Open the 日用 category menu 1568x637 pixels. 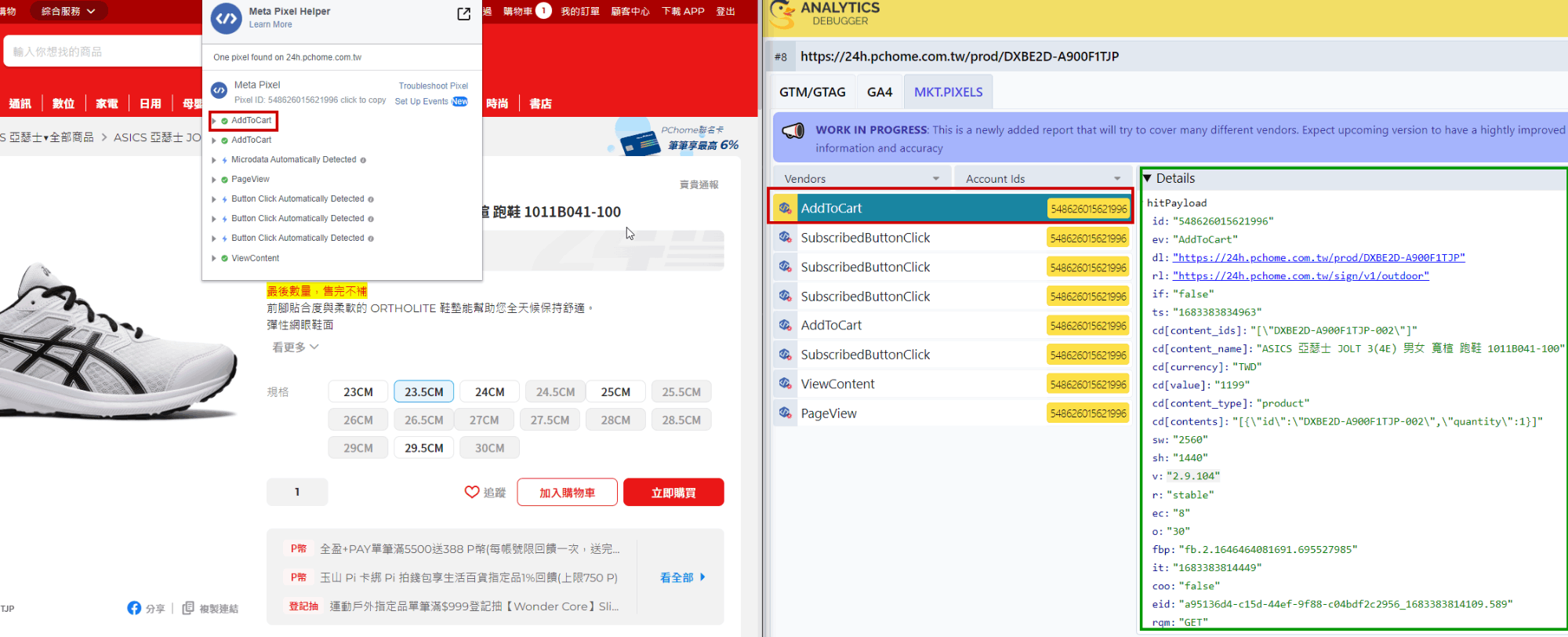pos(151,104)
